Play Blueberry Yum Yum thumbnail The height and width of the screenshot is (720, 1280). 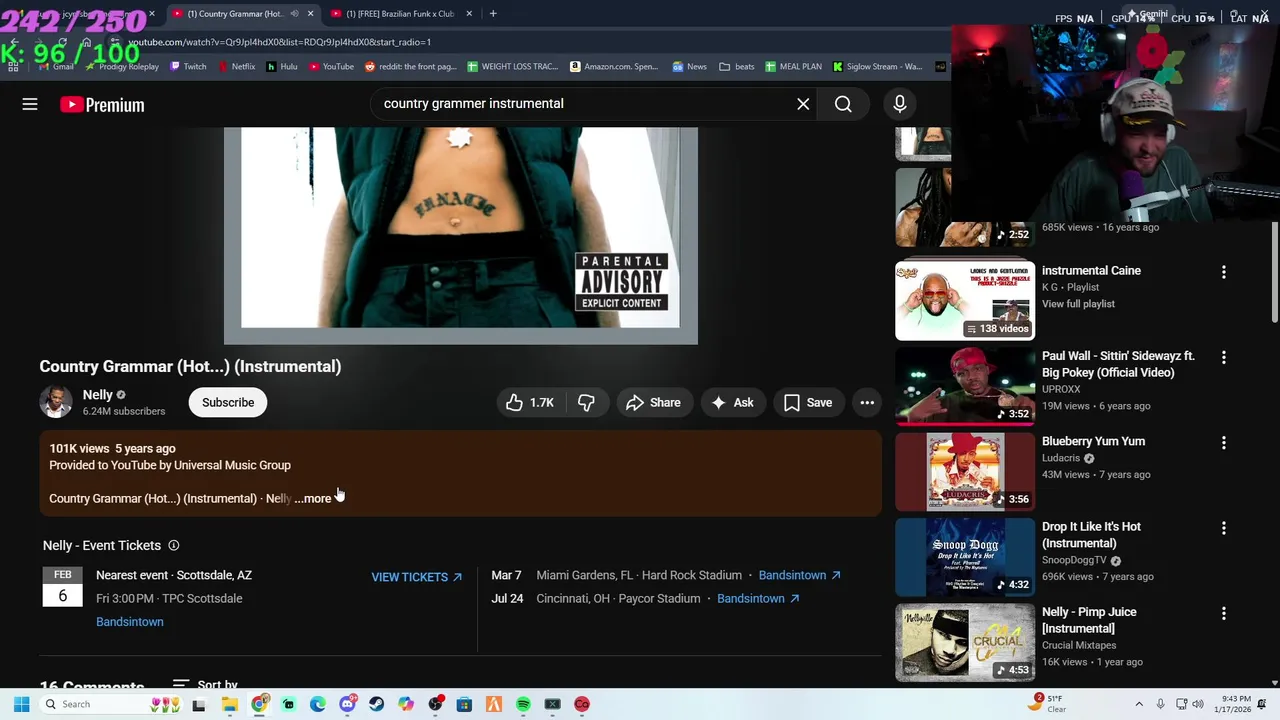965,472
